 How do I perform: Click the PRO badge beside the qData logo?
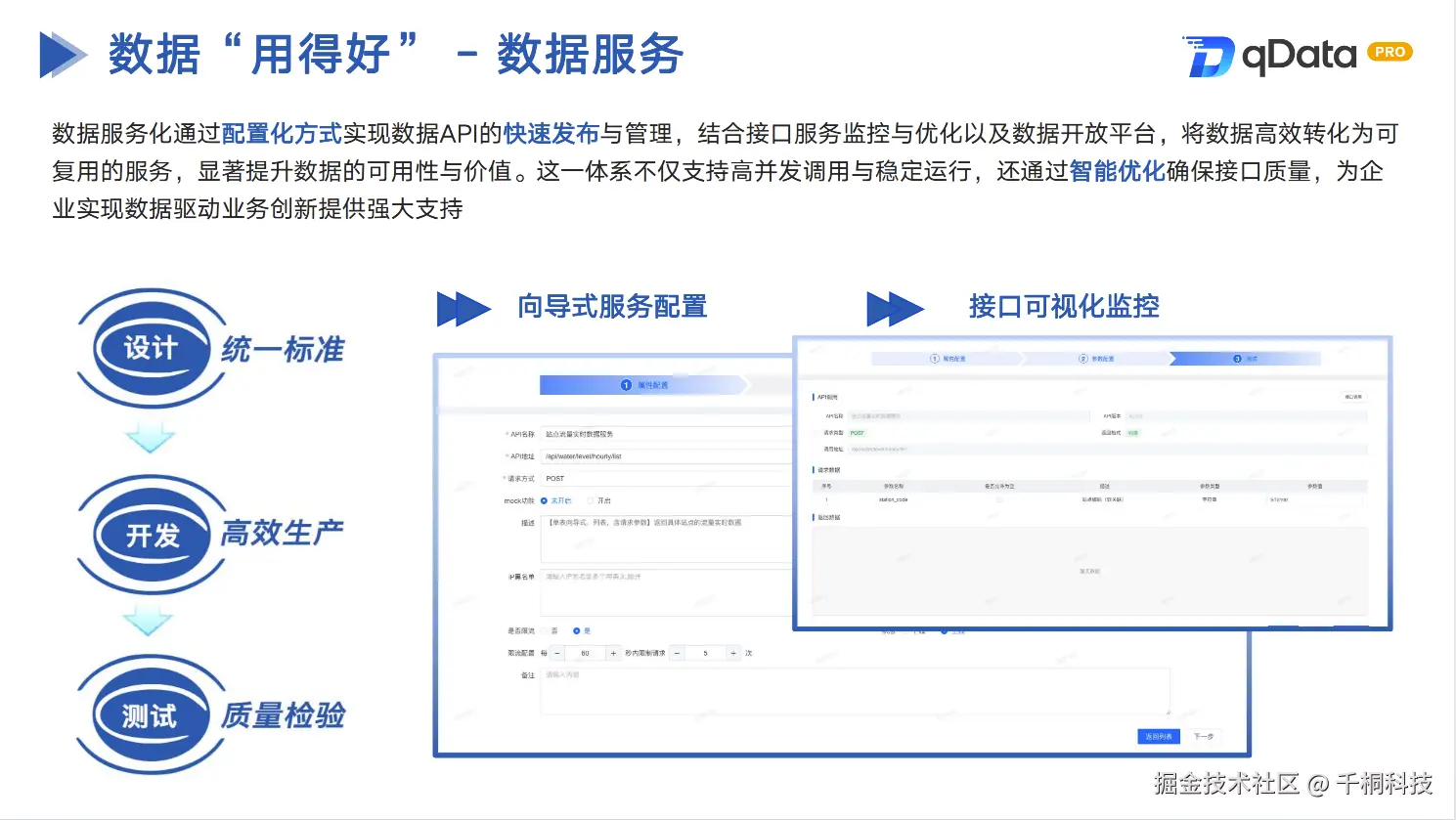tap(1390, 54)
